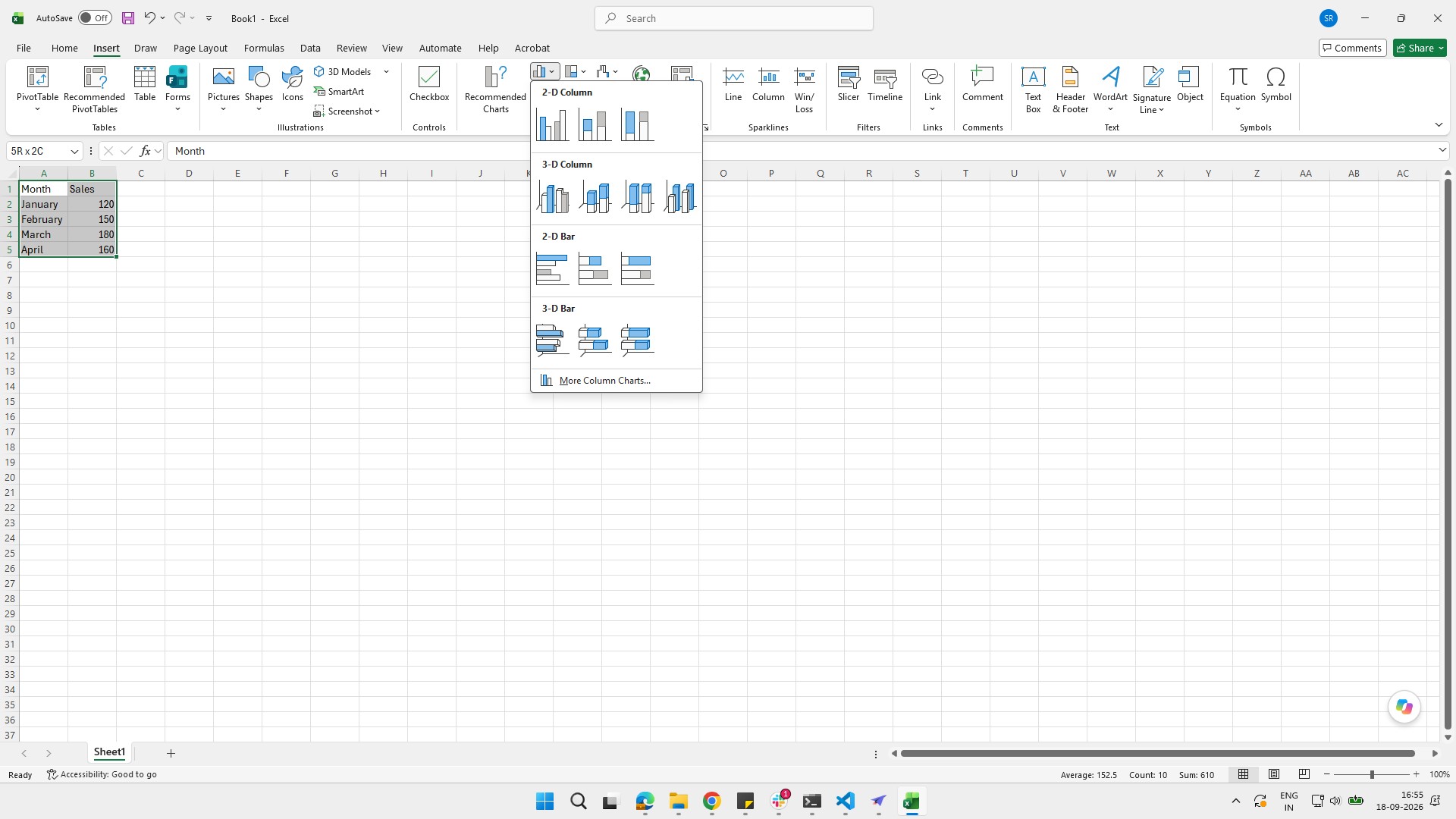Insert an Equation symbol
1456x819 pixels.
(x=1238, y=89)
